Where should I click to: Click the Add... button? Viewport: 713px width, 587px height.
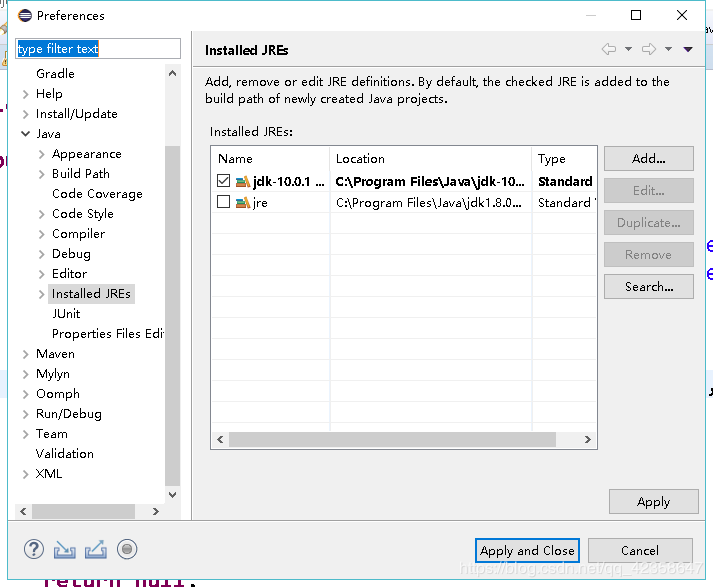click(x=648, y=159)
